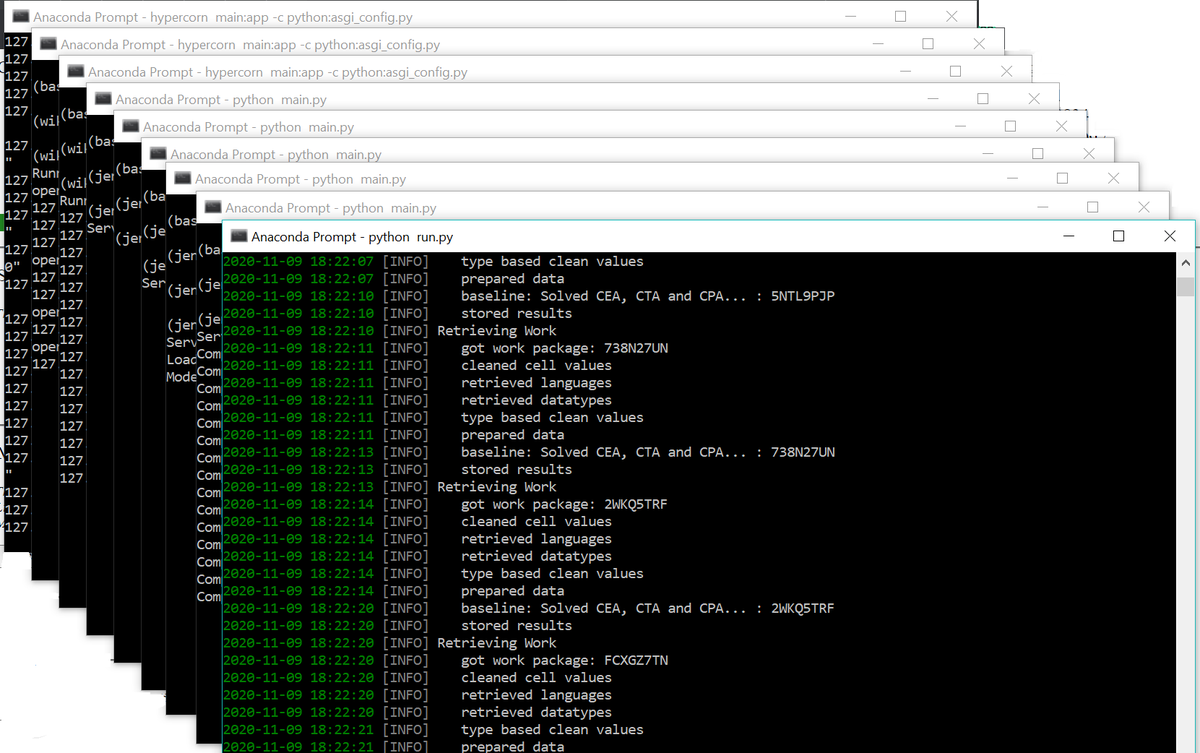
Task: Click 'stored results' logged at 18:22:13
Action: 516,469
